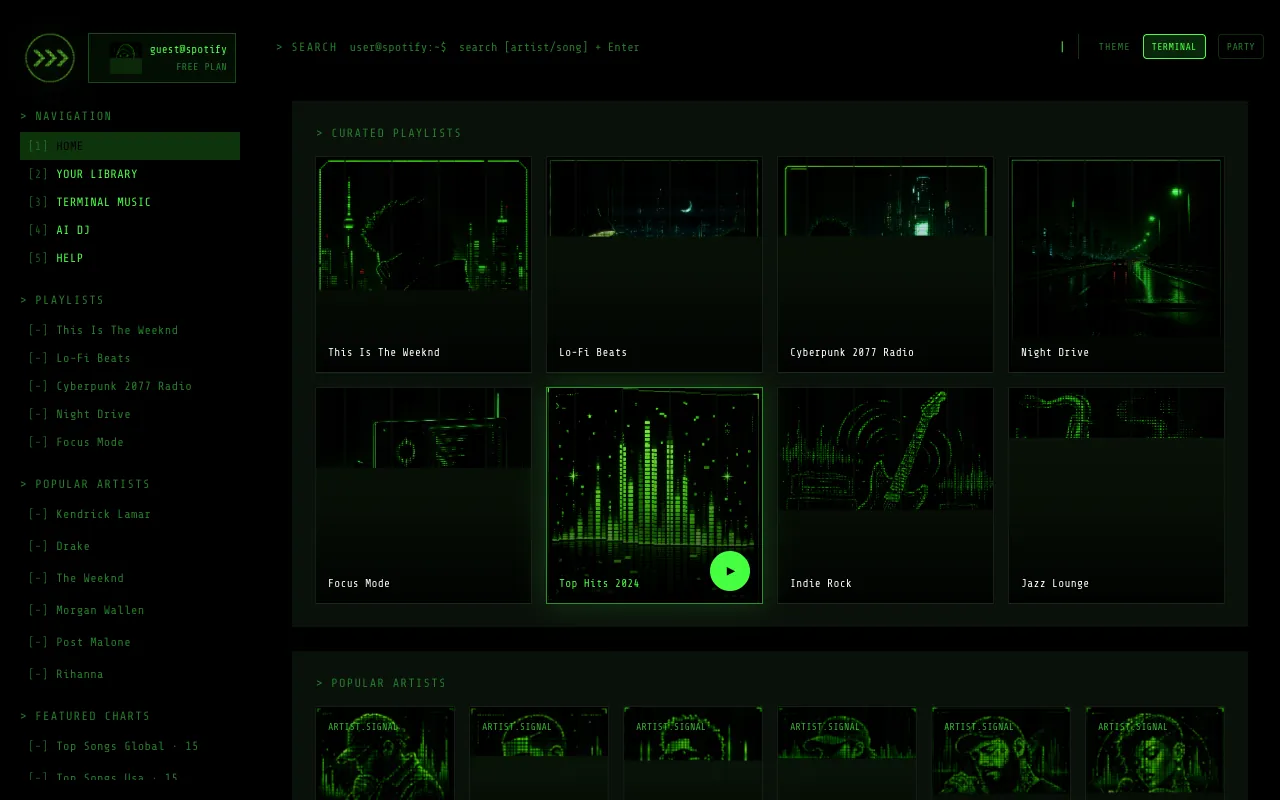
Task: Open Cyberpunk 2077 Radio playlist card
Action: click(x=885, y=264)
